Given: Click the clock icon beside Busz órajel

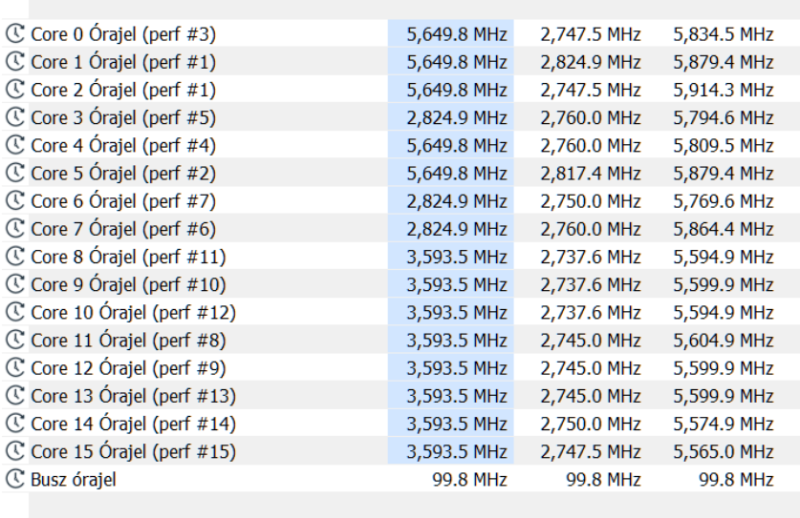Looking at the screenshot, I should click(15, 479).
